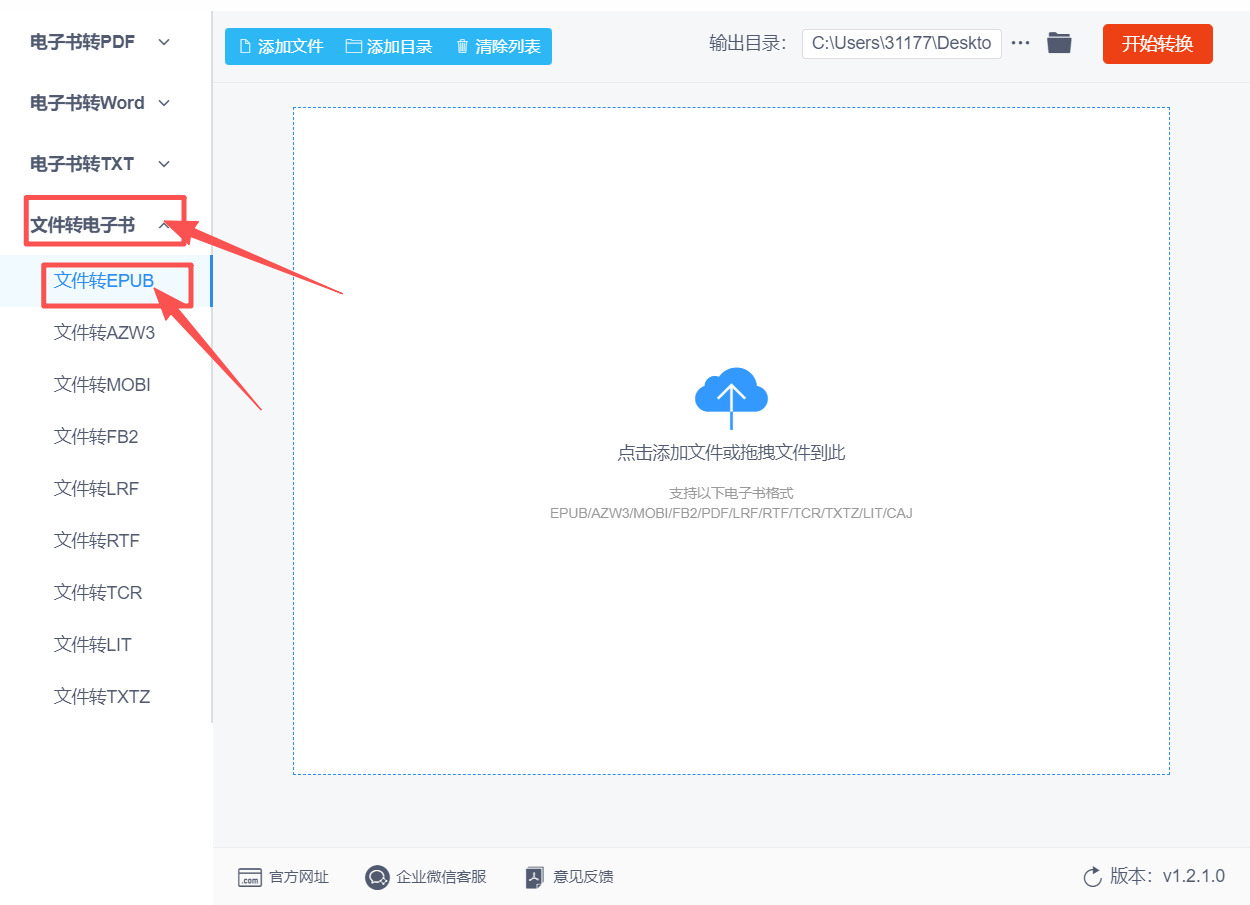Expand the 电子书转Word chevron
This screenshot has width=1250, height=905.
[x=165, y=103]
